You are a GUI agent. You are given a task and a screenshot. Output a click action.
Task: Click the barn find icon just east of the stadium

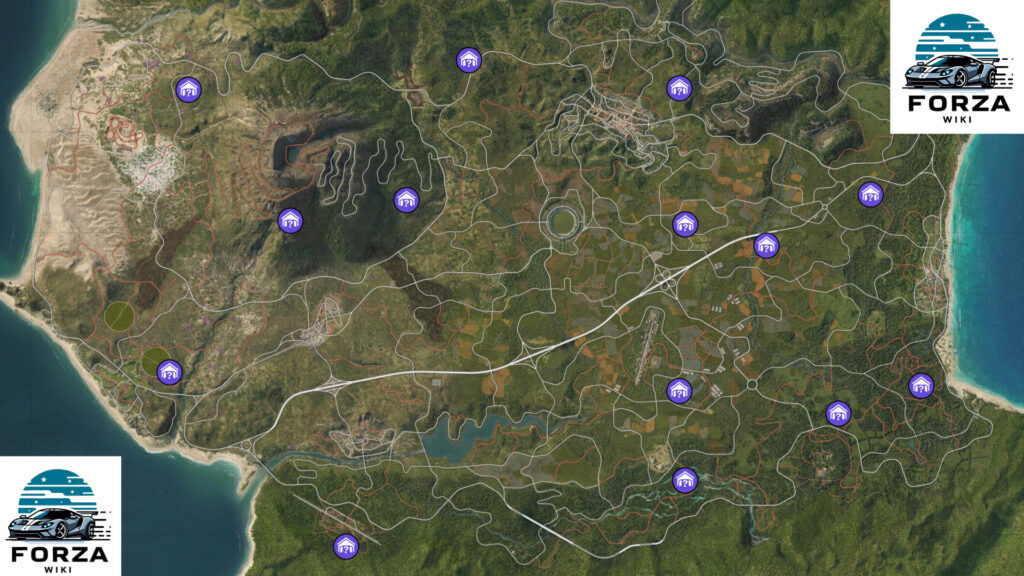(x=684, y=225)
